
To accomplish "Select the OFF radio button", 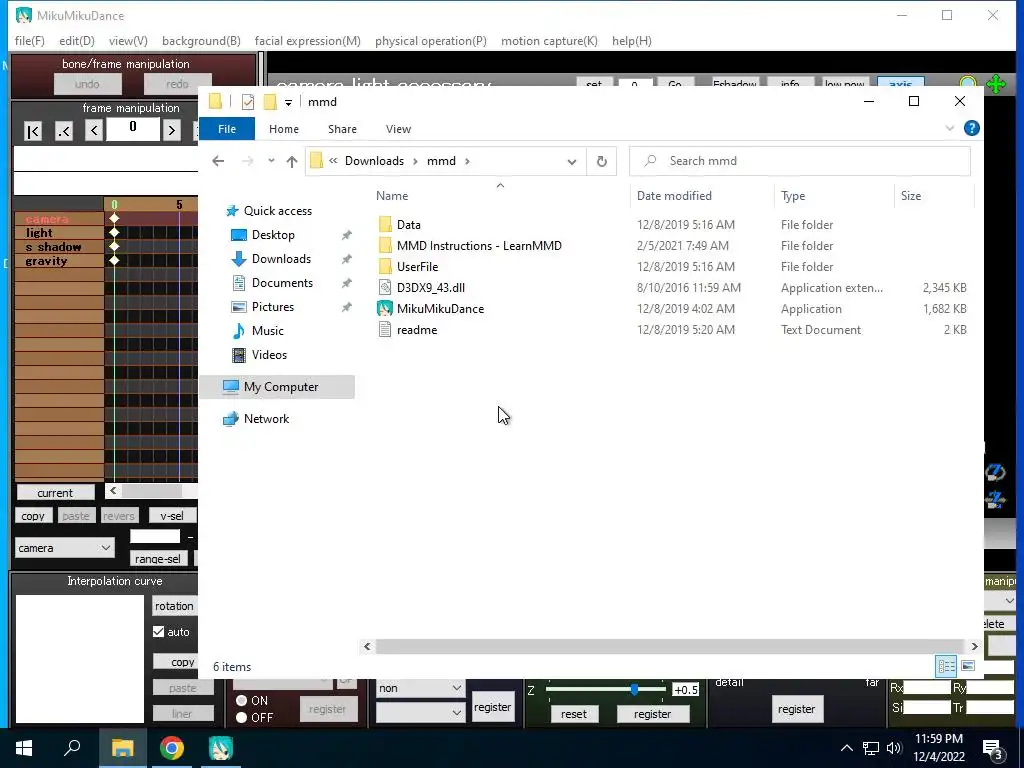I will click(241, 718).
